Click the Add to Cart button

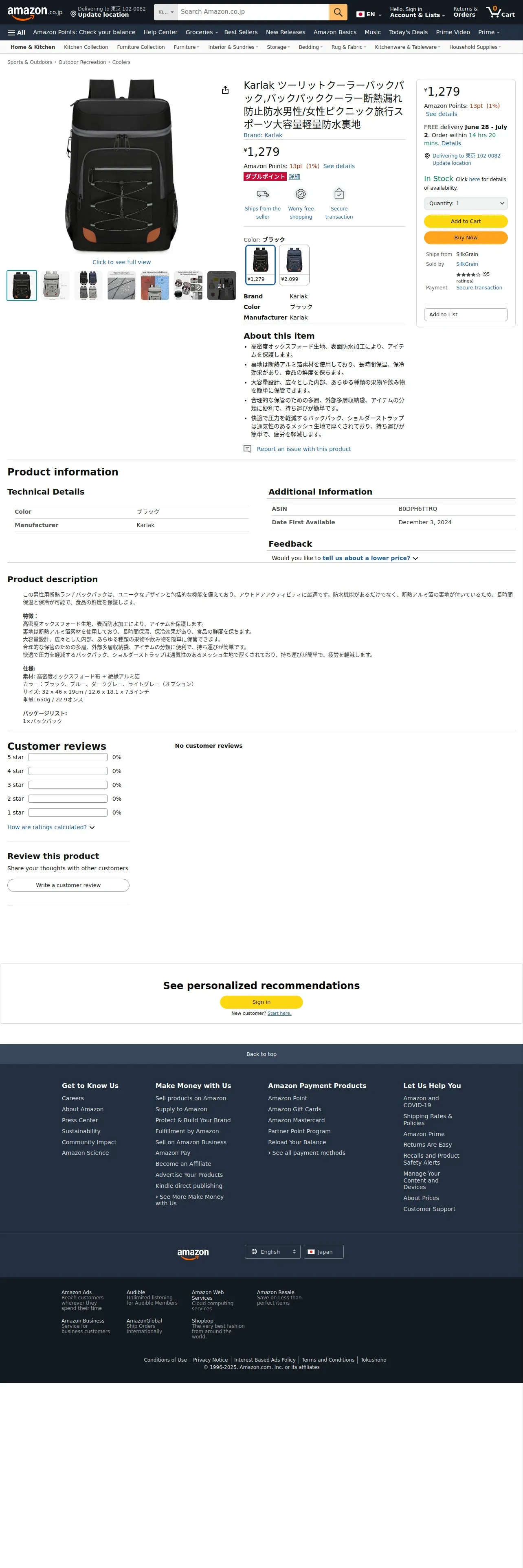[x=466, y=221]
